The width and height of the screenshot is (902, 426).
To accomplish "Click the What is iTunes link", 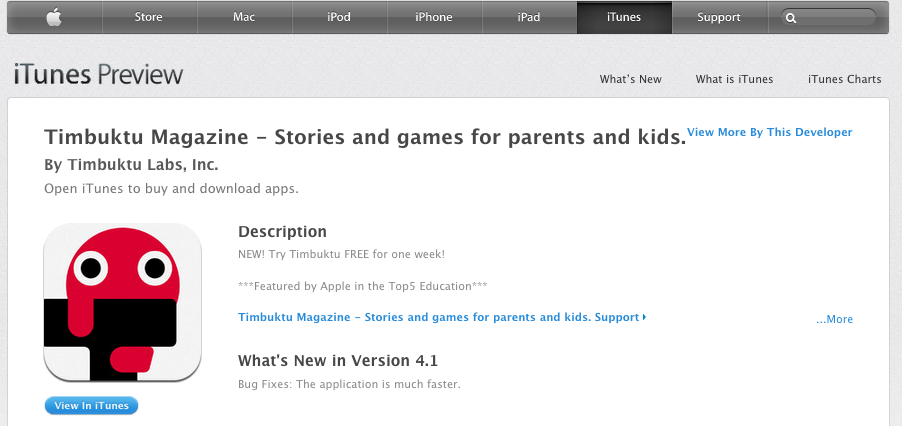I will tap(734, 79).
